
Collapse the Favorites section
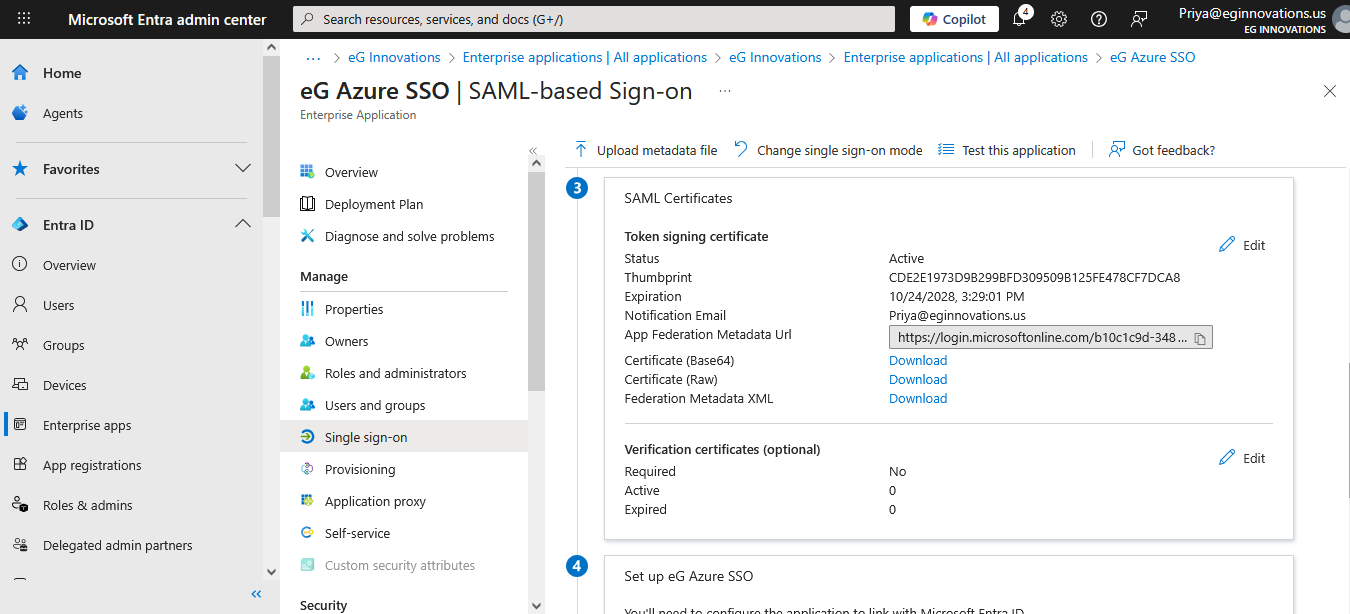242,168
